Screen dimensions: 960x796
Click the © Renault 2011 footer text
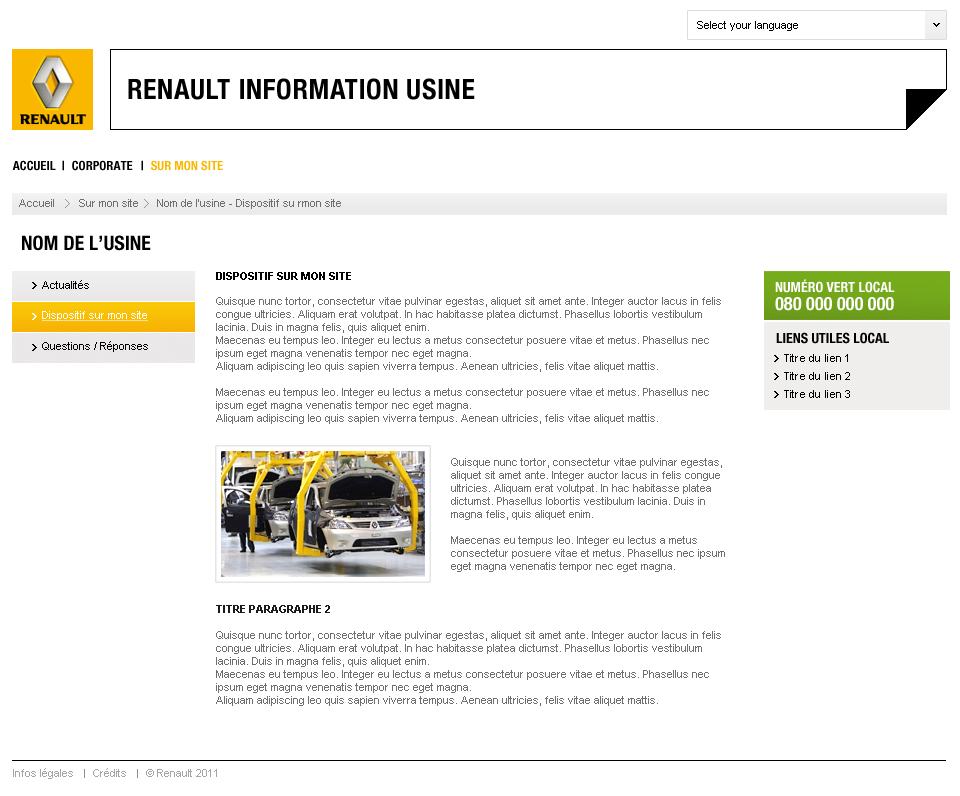tap(182, 773)
